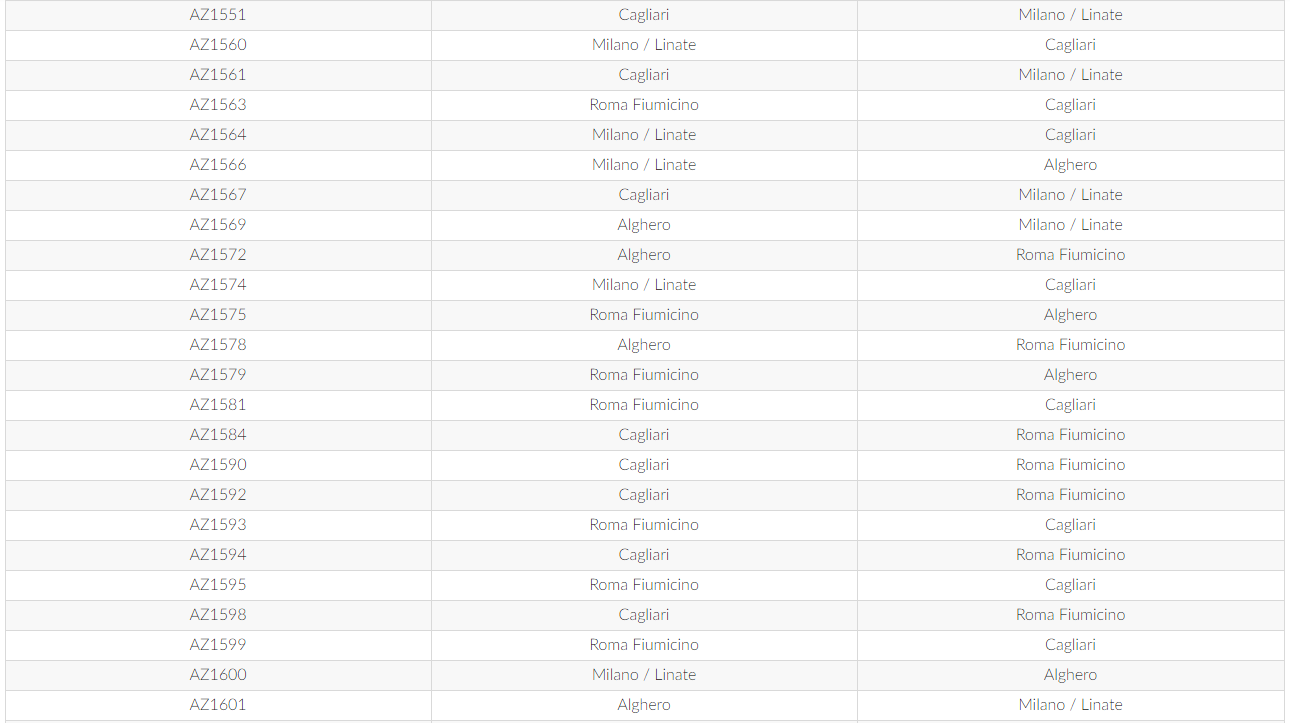Select Roma Fiumicino destination in AZ1578 row
The height and width of the screenshot is (723, 1290).
click(x=1070, y=345)
